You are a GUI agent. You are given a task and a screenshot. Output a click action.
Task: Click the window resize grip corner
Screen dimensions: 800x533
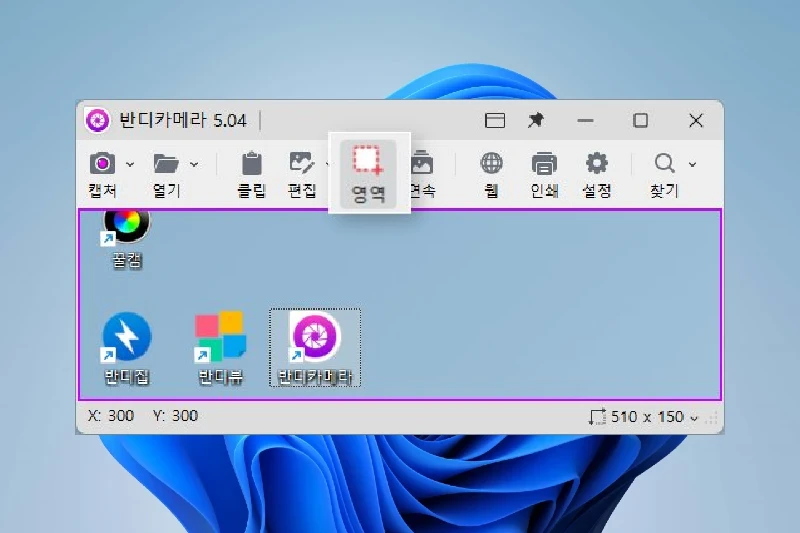tap(712, 419)
